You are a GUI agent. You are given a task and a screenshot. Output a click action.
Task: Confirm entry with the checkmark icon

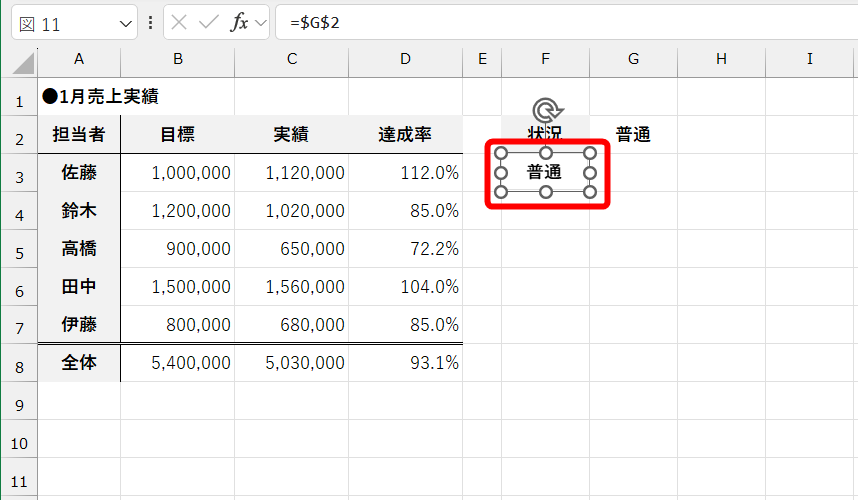(x=208, y=22)
